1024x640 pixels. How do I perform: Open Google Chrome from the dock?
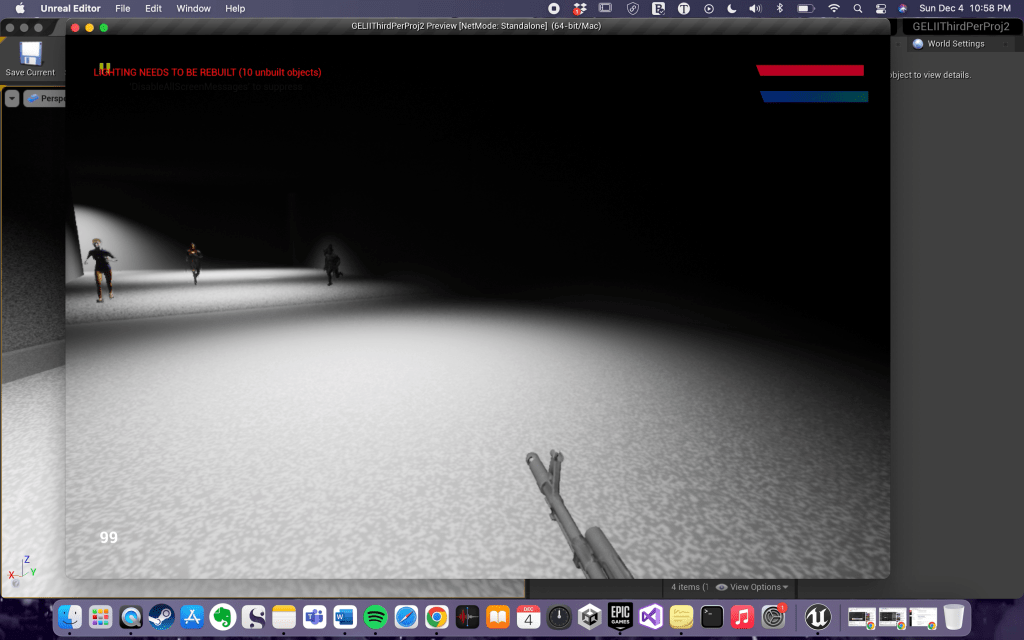coord(436,617)
